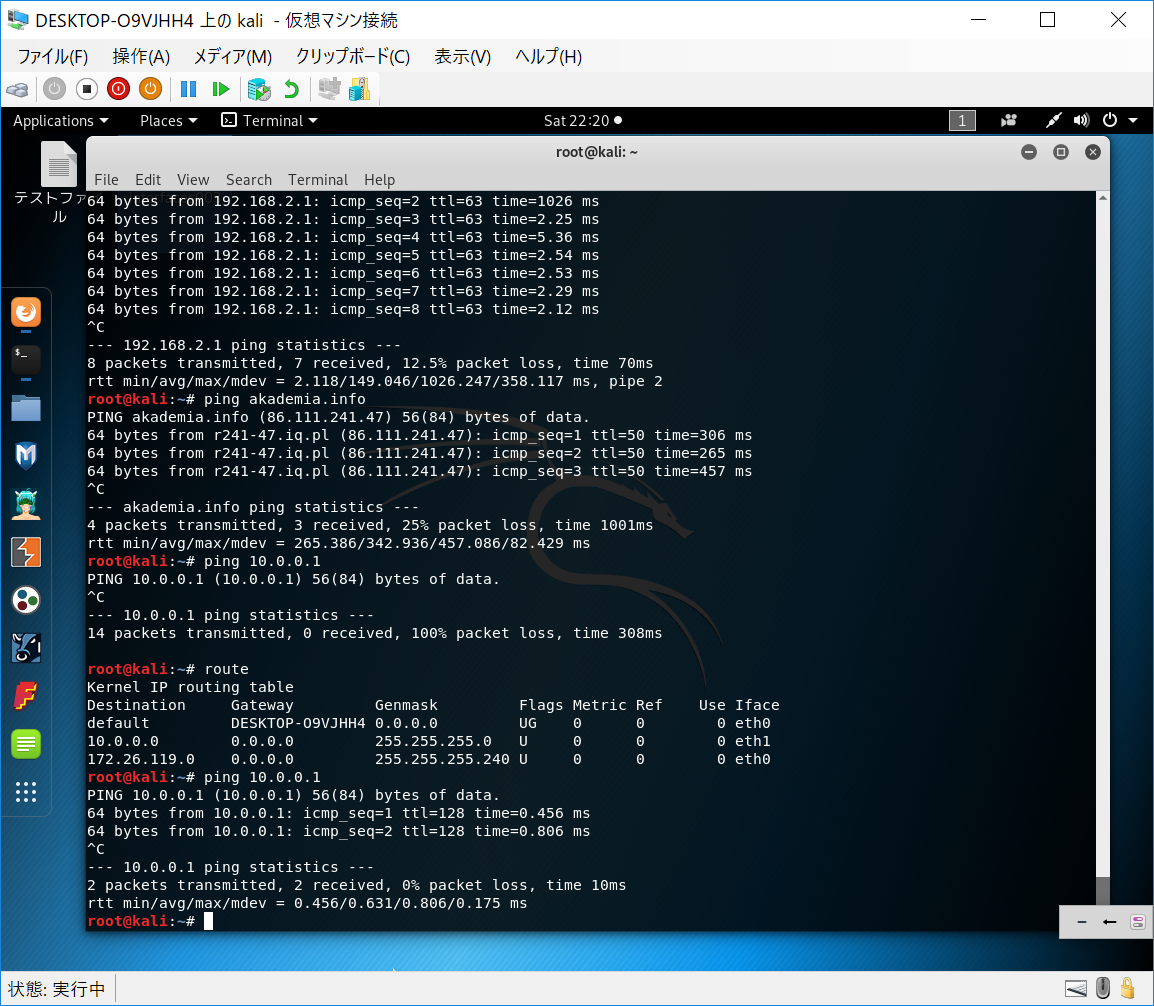
Task: Open the terminal's Search menu
Action: tap(248, 180)
